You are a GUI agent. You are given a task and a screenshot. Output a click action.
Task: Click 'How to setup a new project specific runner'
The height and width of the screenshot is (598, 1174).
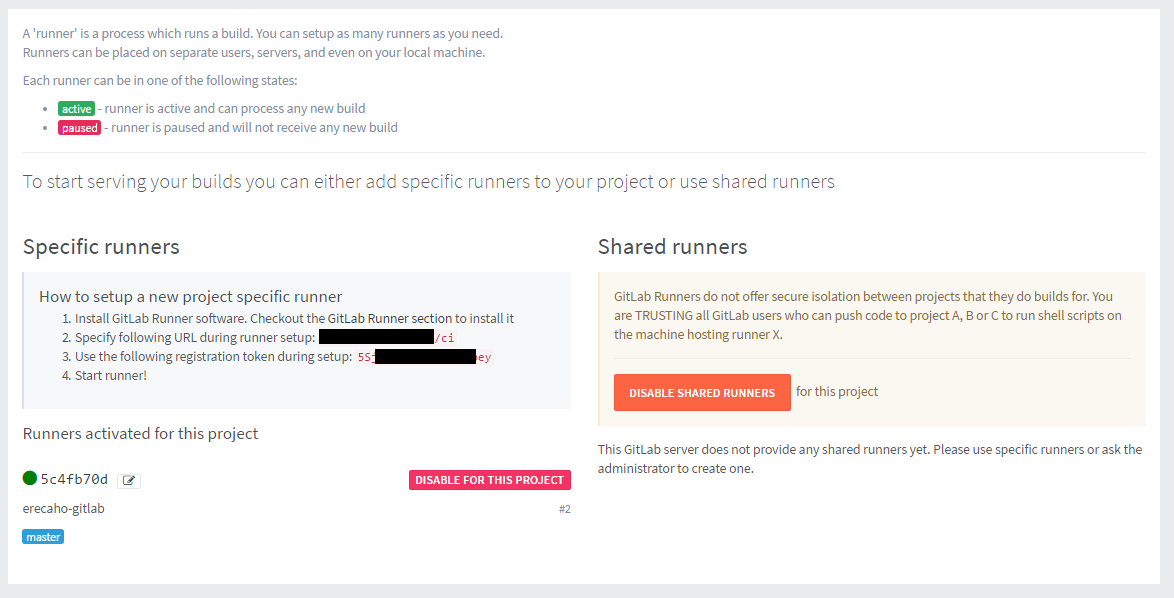point(190,296)
